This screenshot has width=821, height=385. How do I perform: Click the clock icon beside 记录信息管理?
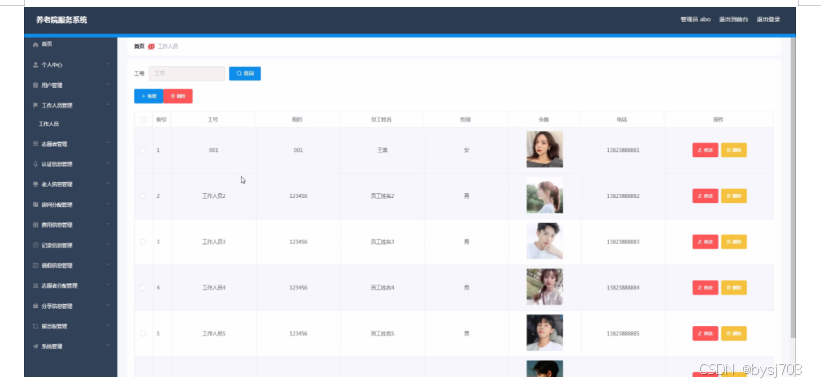[36, 245]
